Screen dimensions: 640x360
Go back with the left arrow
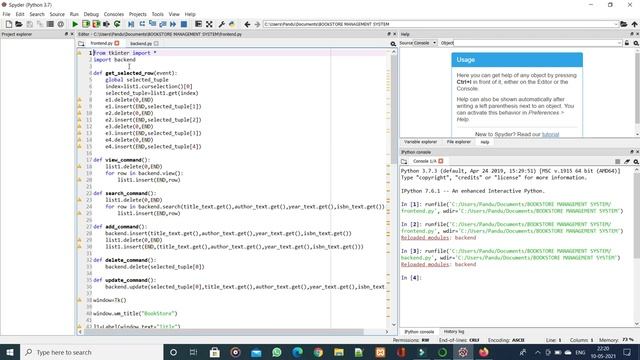[x=247, y=24]
